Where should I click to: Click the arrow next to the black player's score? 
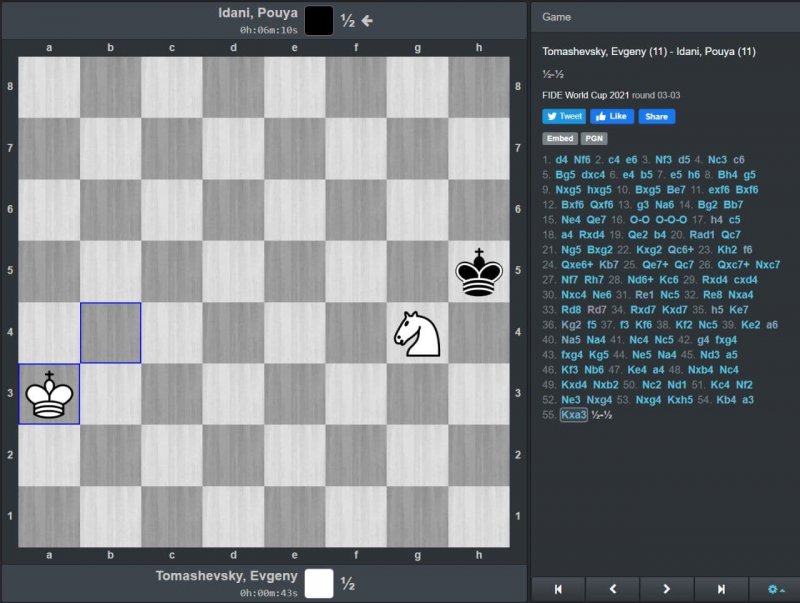[367, 20]
